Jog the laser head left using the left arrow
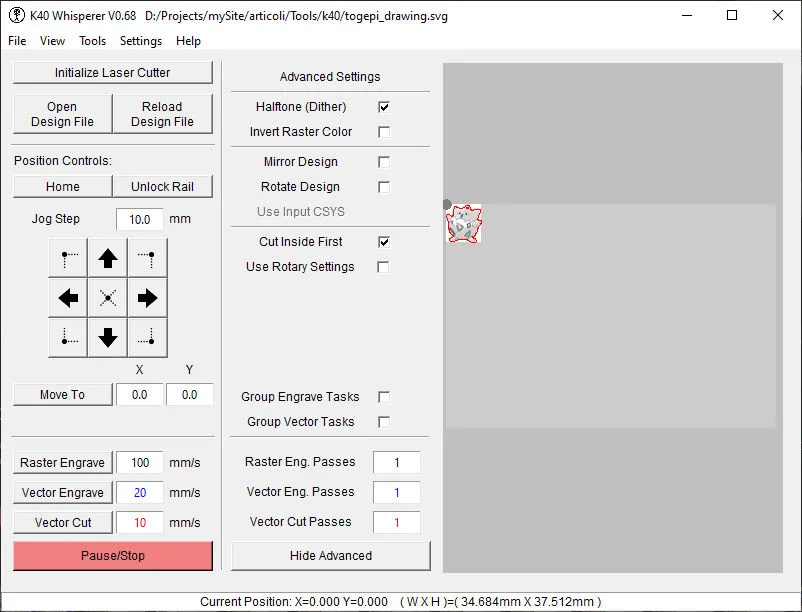The image size is (802, 612). tap(67, 298)
